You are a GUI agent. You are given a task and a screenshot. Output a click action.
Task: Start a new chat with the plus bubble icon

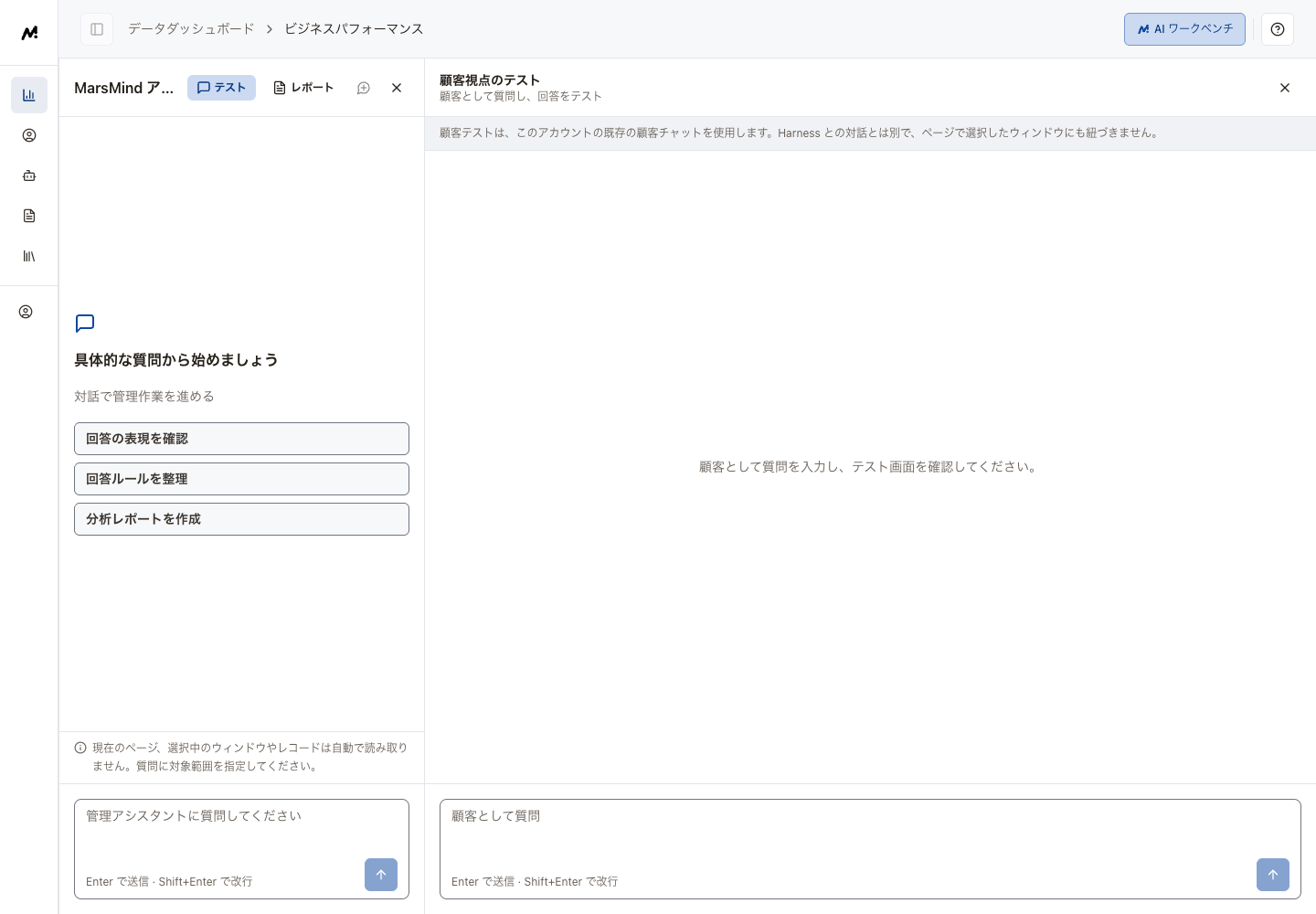(x=364, y=88)
